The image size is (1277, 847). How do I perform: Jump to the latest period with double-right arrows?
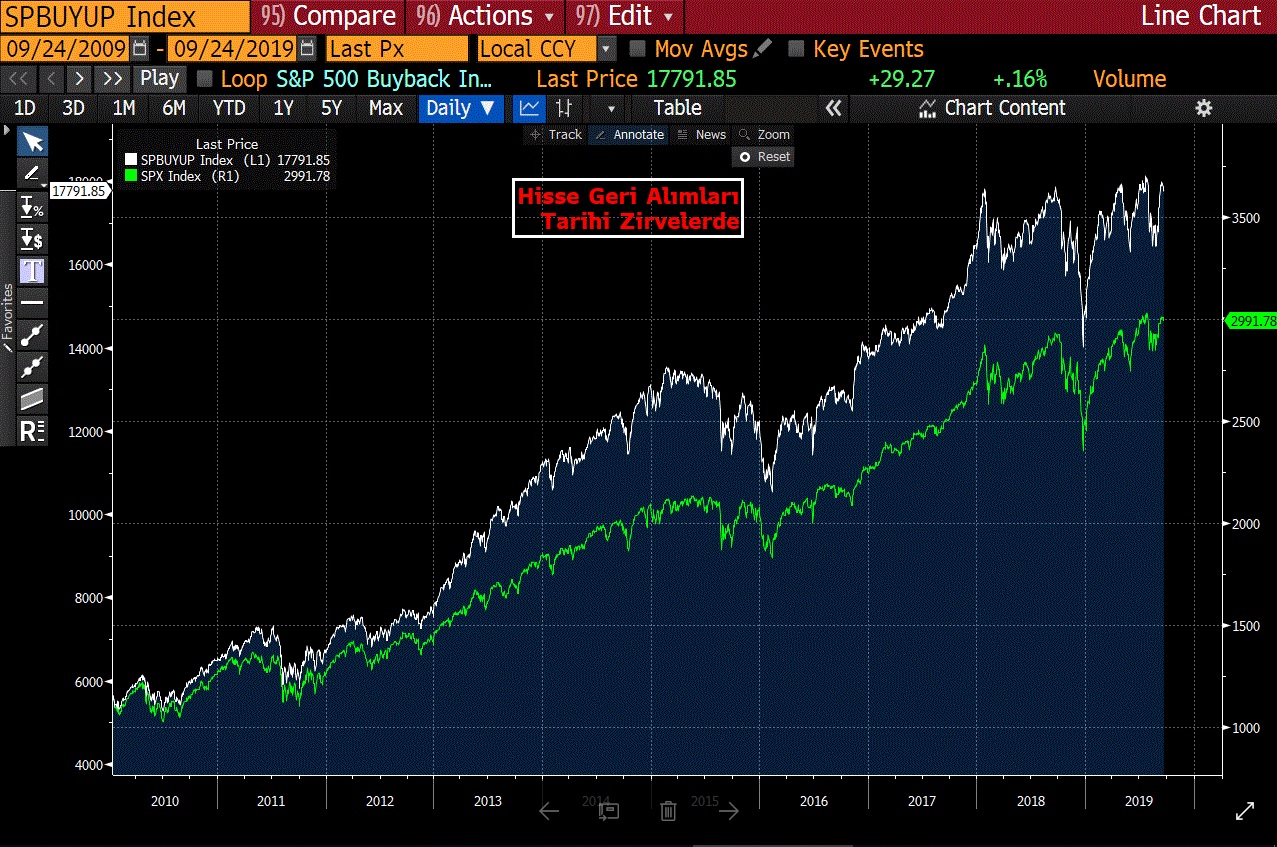(114, 79)
